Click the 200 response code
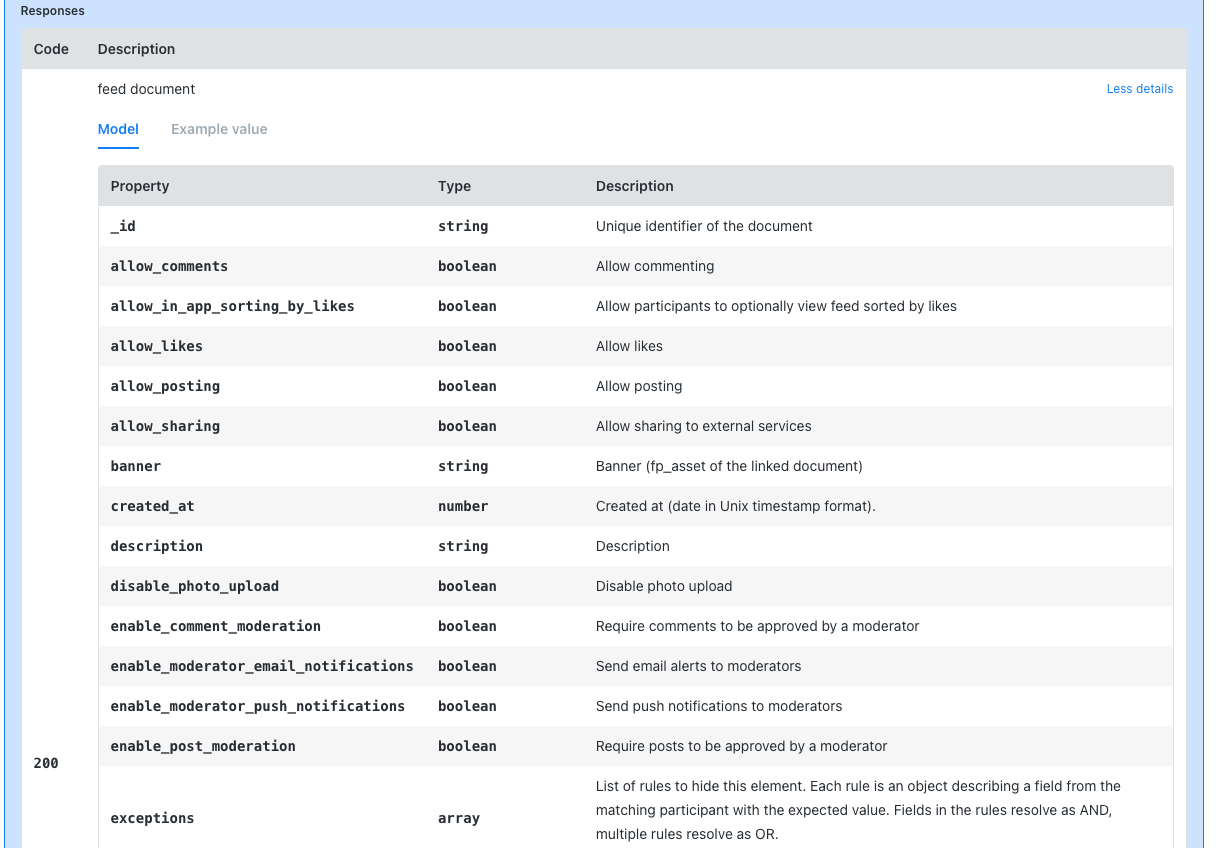 (x=46, y=763)
